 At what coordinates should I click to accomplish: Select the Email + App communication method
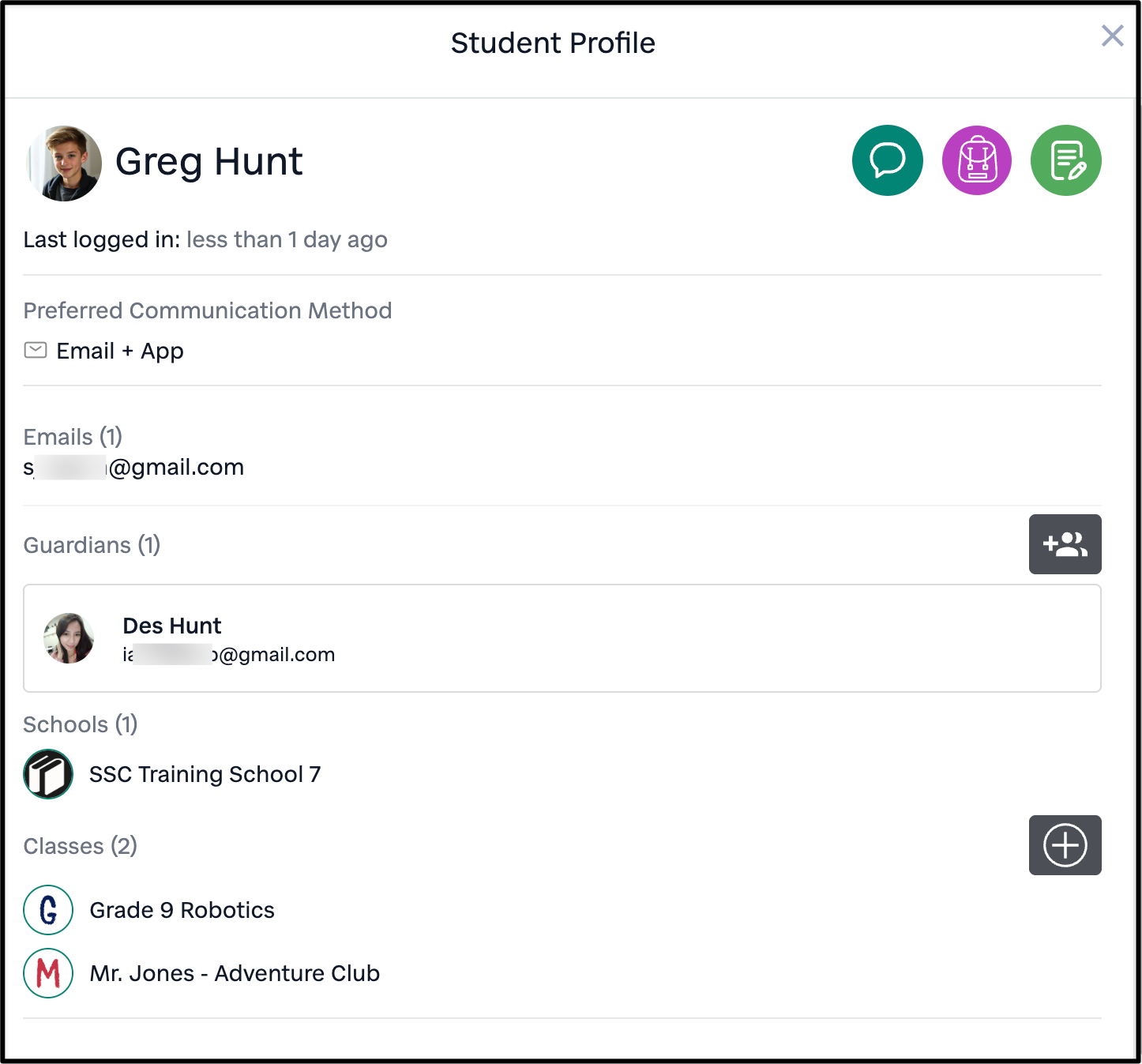pyautogui.click(x=120, y=351)
